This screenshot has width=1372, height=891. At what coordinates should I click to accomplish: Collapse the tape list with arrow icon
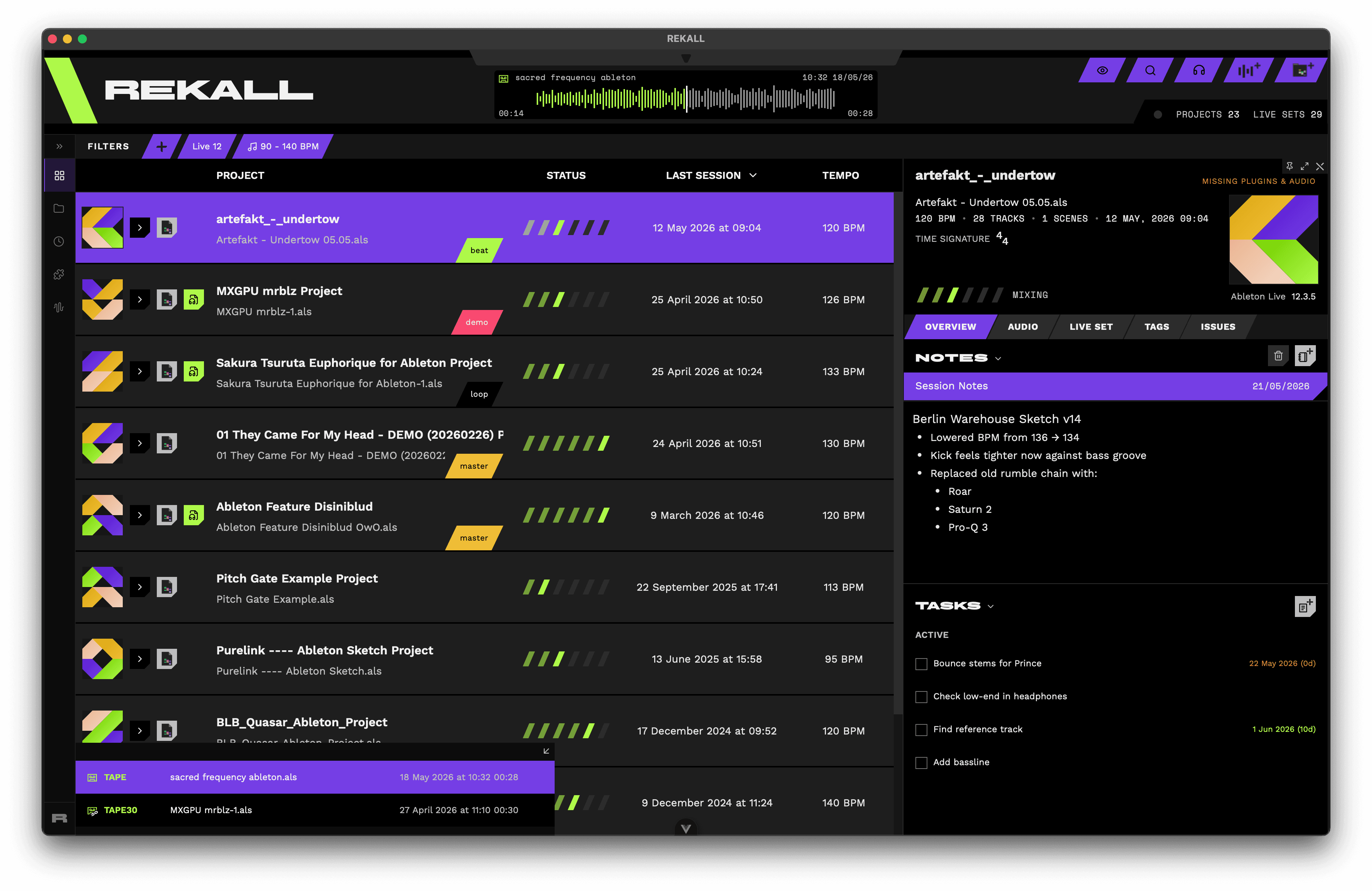(546, 751)
